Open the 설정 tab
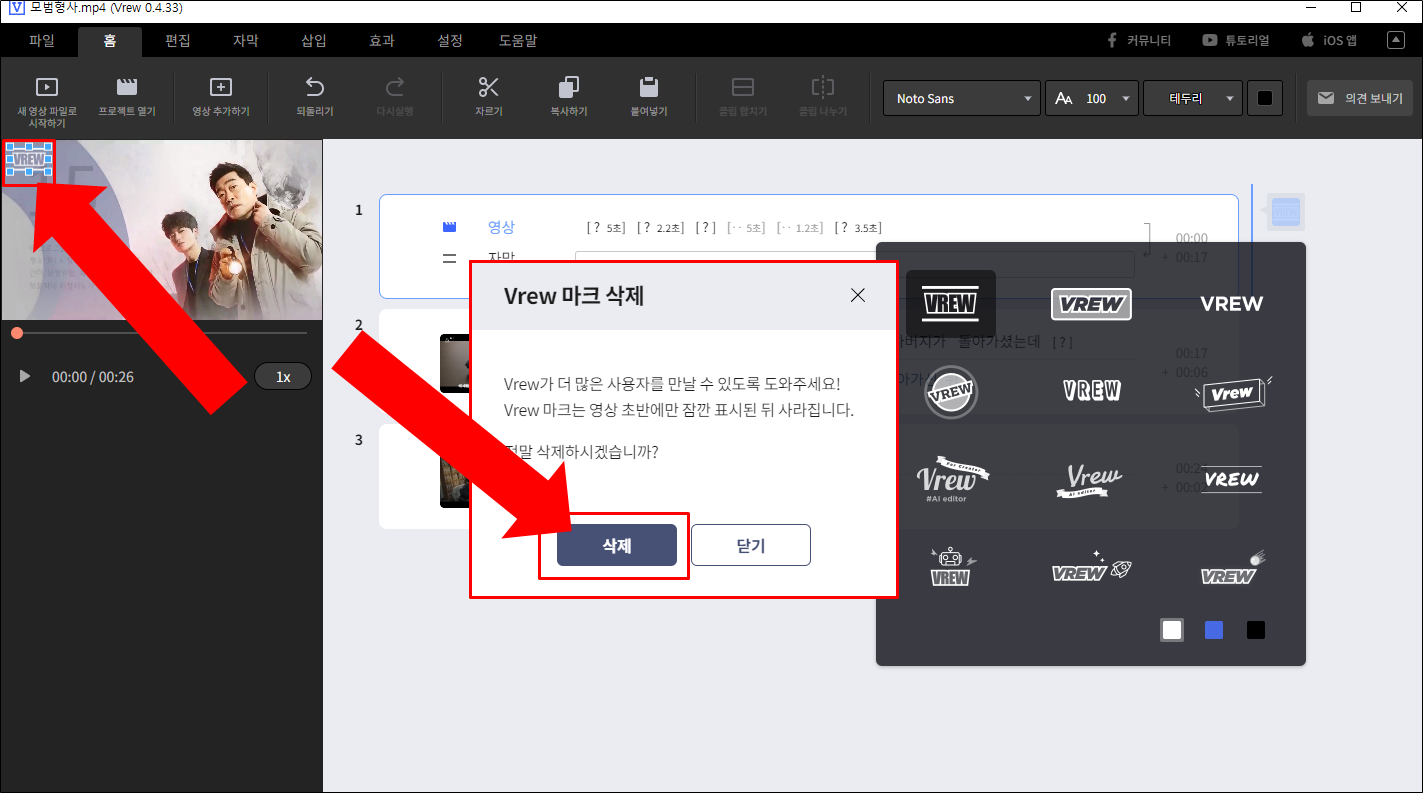The height and width of the screenshot is (793, 1423). coord(449,41)
